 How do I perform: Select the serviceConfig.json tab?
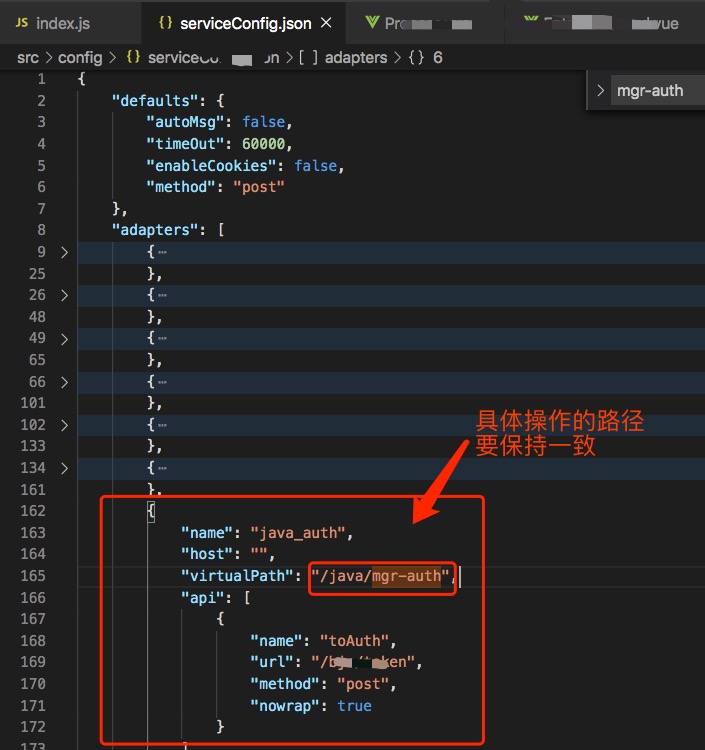point(245,23)
